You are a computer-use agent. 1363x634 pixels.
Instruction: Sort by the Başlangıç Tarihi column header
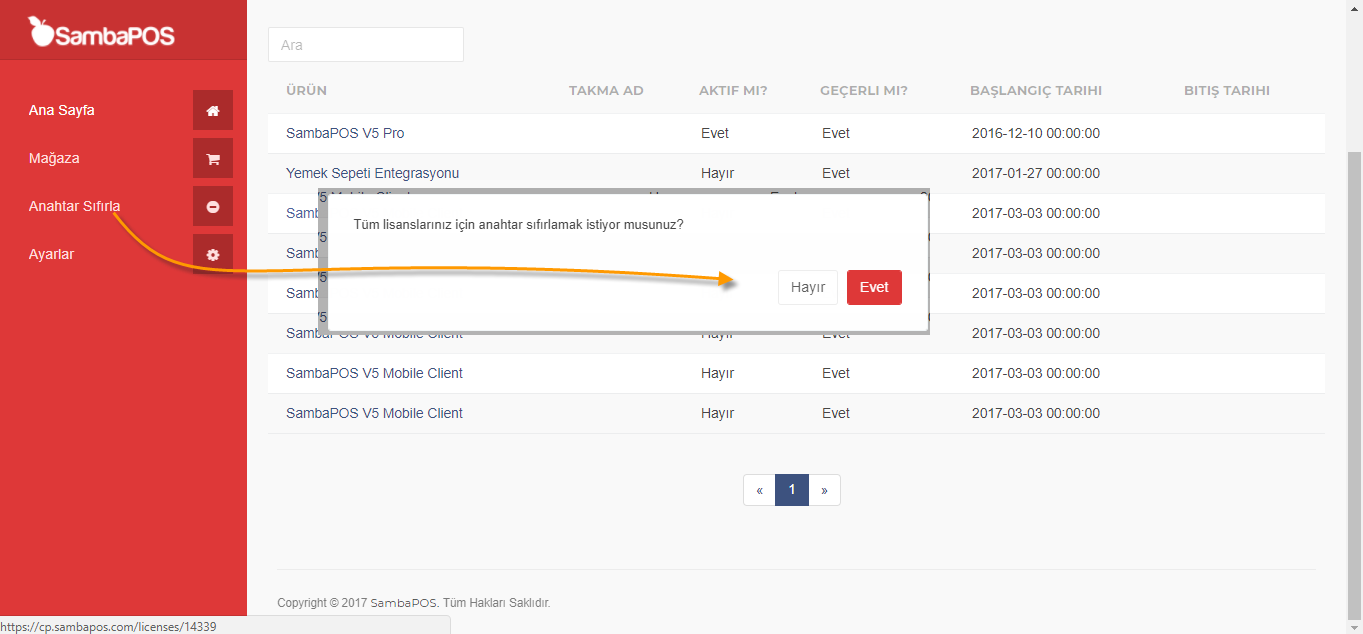coord(1035,91)
